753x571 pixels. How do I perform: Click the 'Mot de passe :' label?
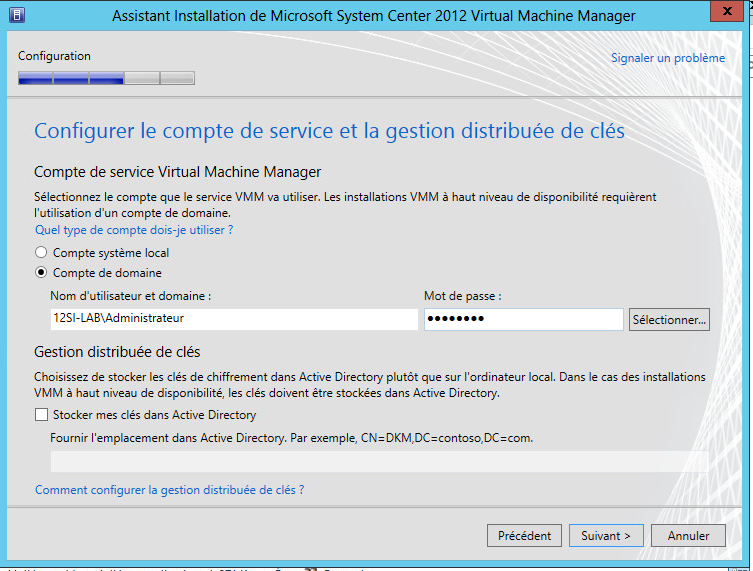(x=462, y=296)
